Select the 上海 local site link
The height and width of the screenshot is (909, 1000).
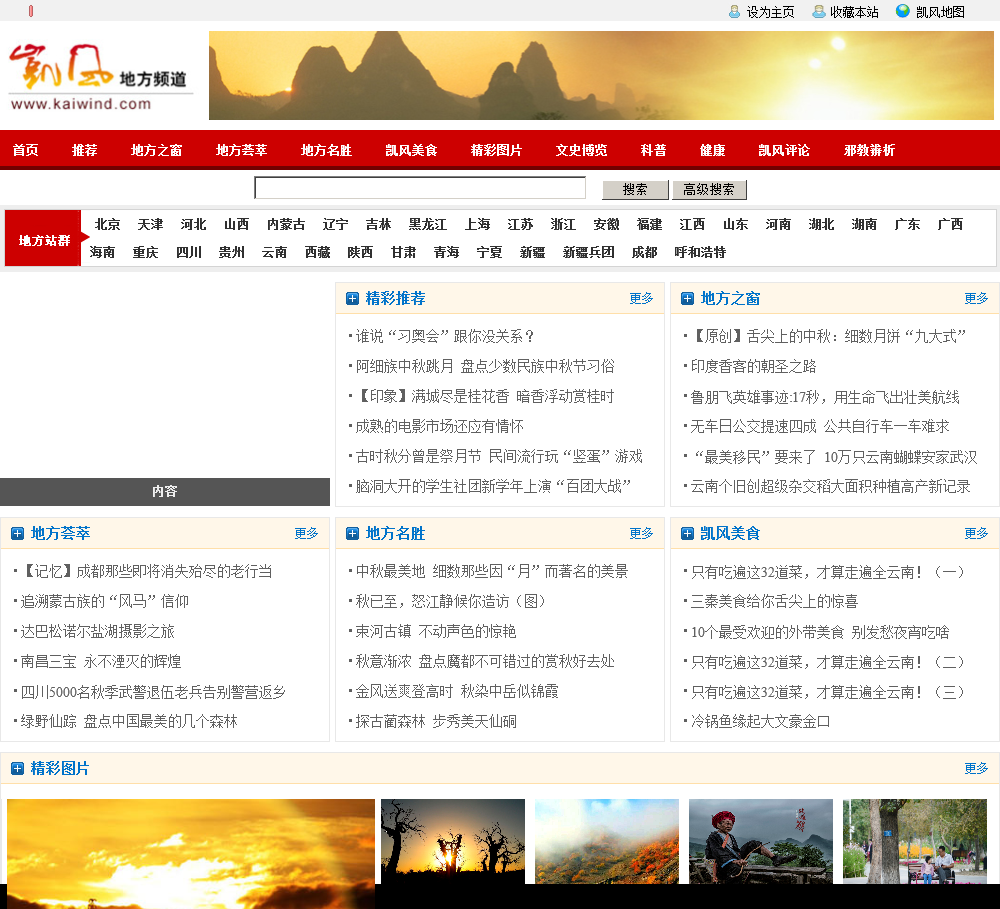(477, 225)
